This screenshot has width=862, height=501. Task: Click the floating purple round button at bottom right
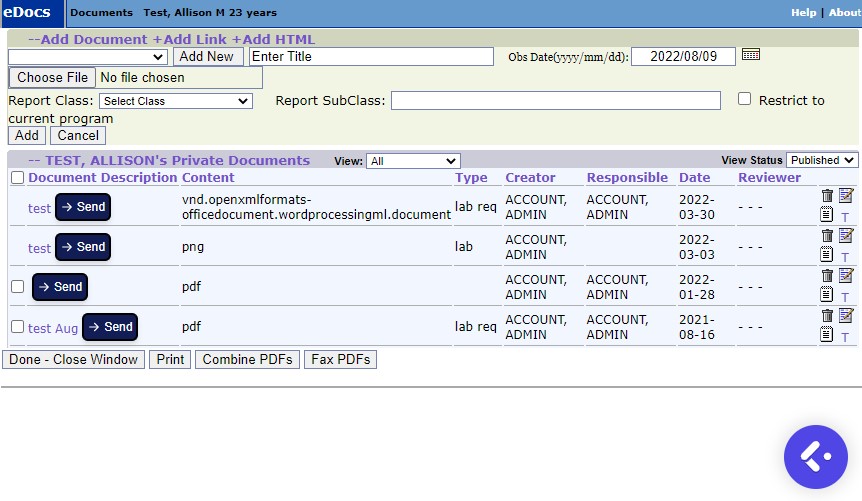click(x=815, y=457)
